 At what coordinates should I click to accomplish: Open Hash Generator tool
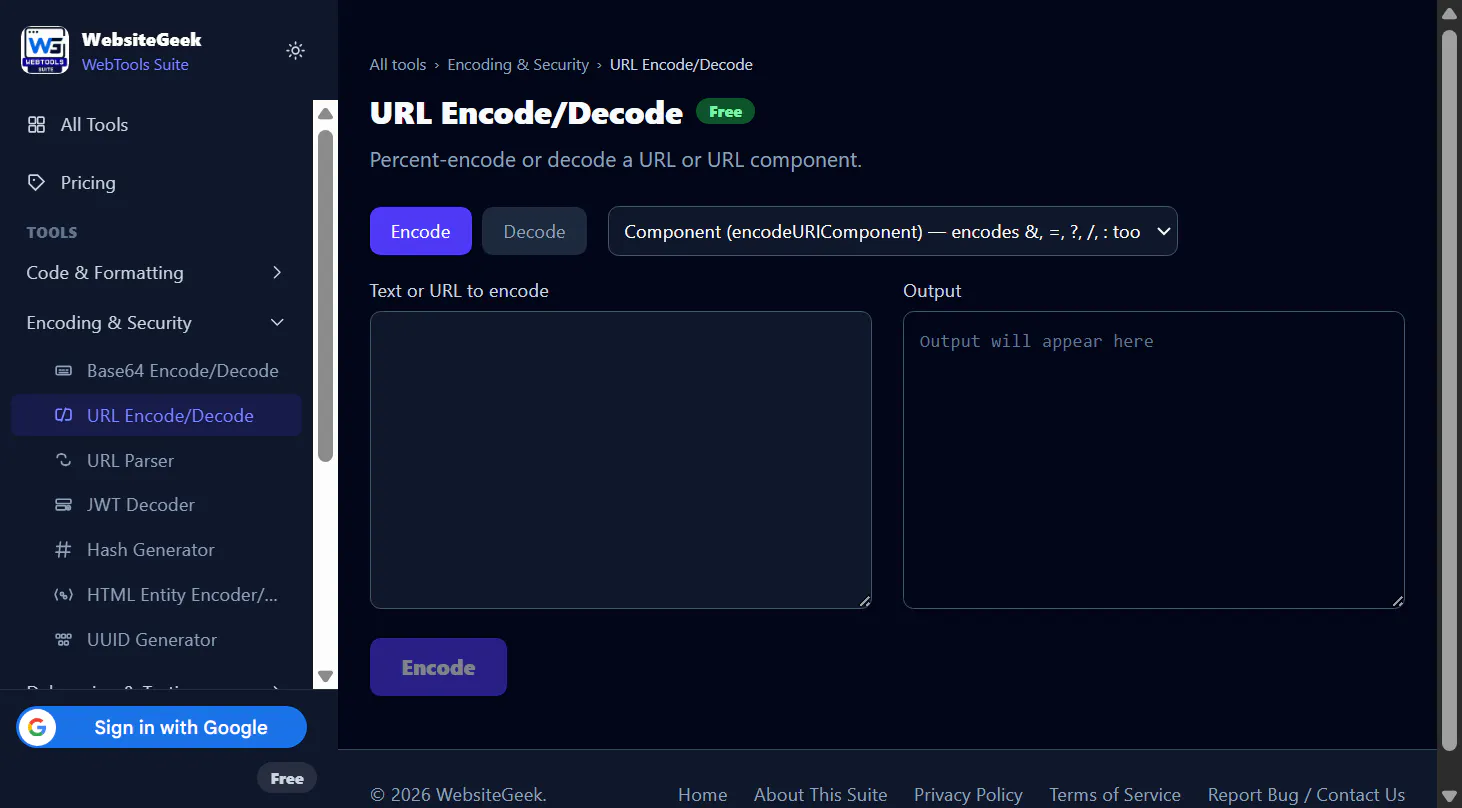[x=156, y=550]
